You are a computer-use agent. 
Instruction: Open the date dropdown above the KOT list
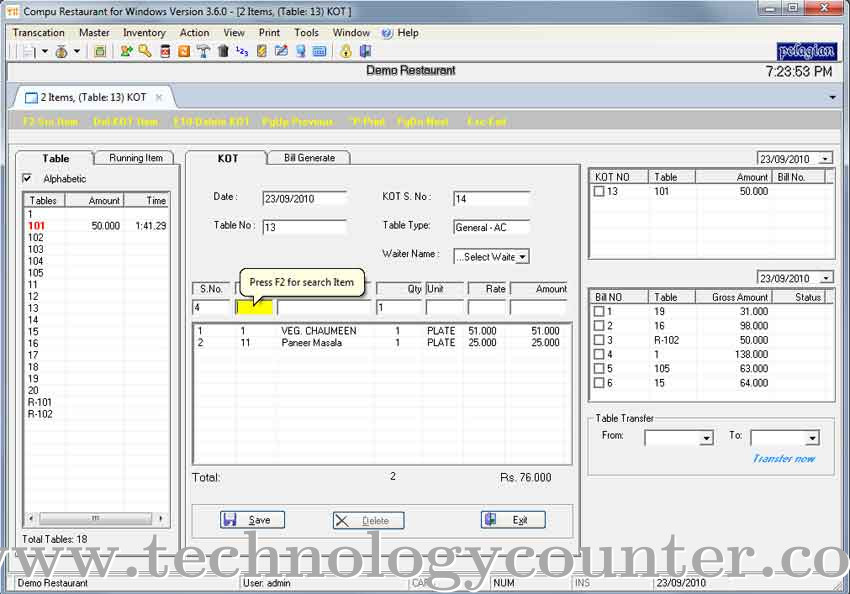coord(826,159)
